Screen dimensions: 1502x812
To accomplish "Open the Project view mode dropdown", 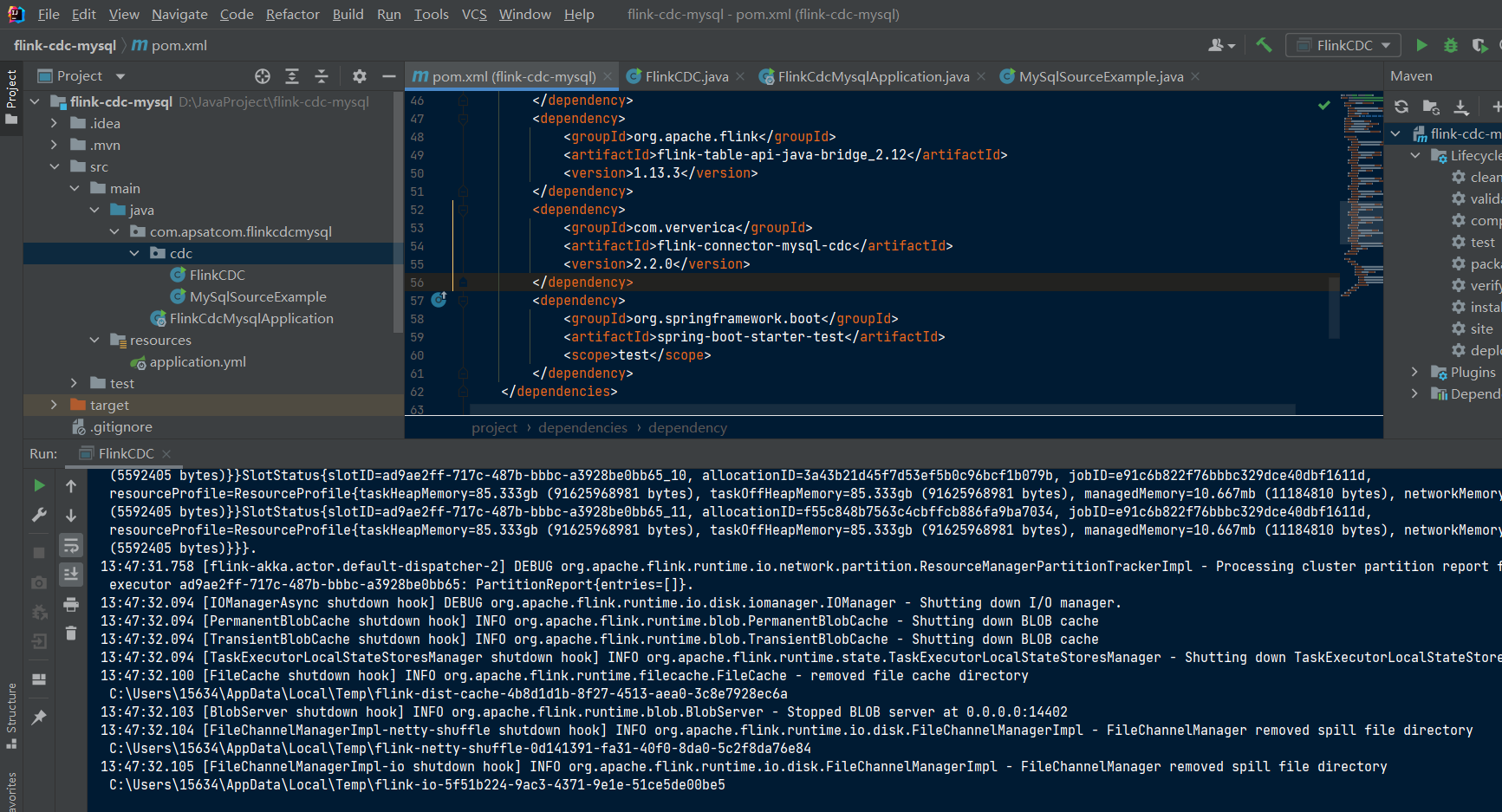I will pos(120,76).
